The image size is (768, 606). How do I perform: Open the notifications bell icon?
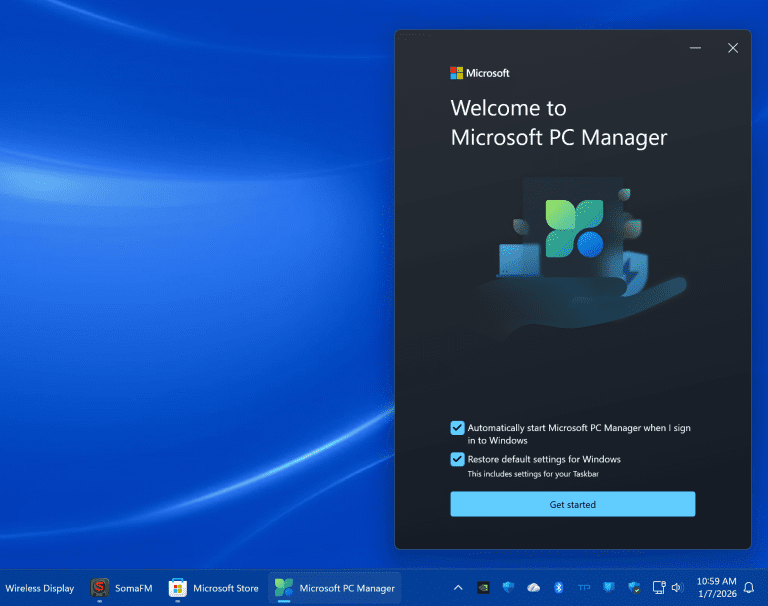click(x=749, y=588)
